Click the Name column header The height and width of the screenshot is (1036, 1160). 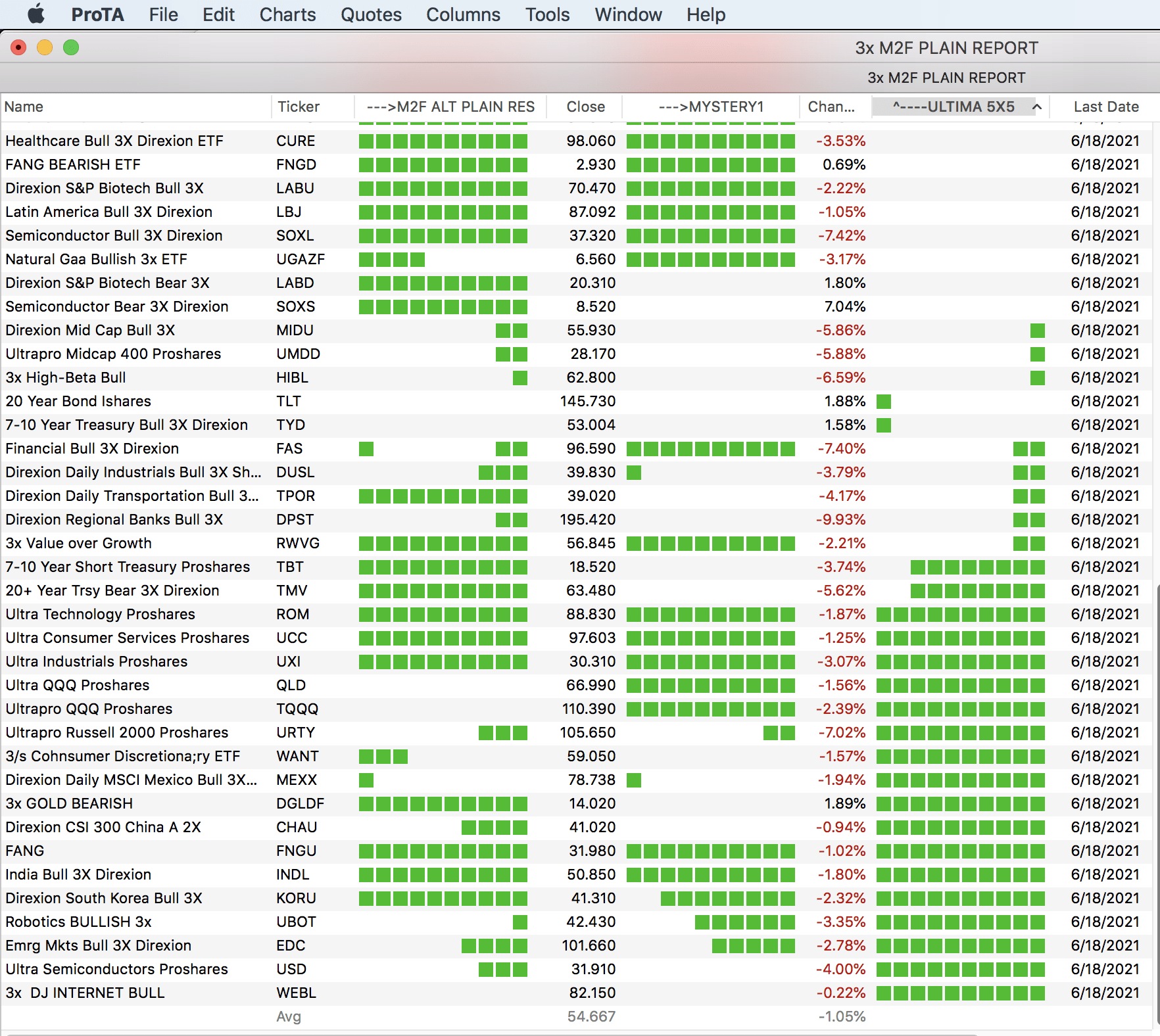pos(24,106)
